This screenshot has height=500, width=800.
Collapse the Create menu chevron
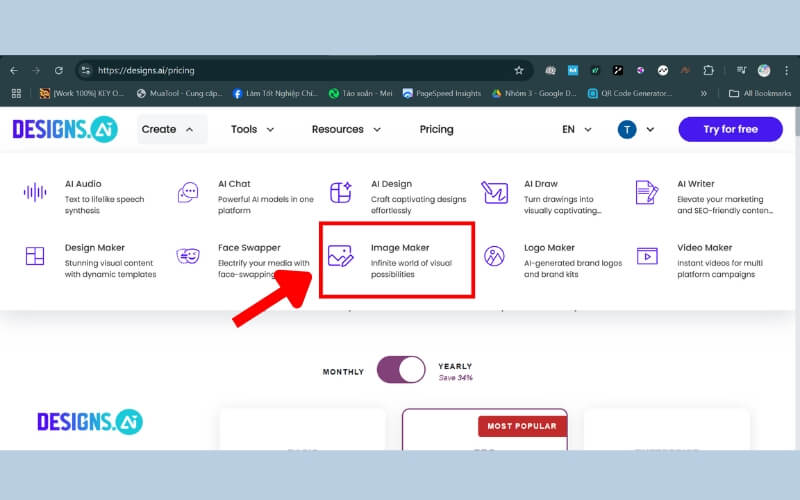coord(189,130)
